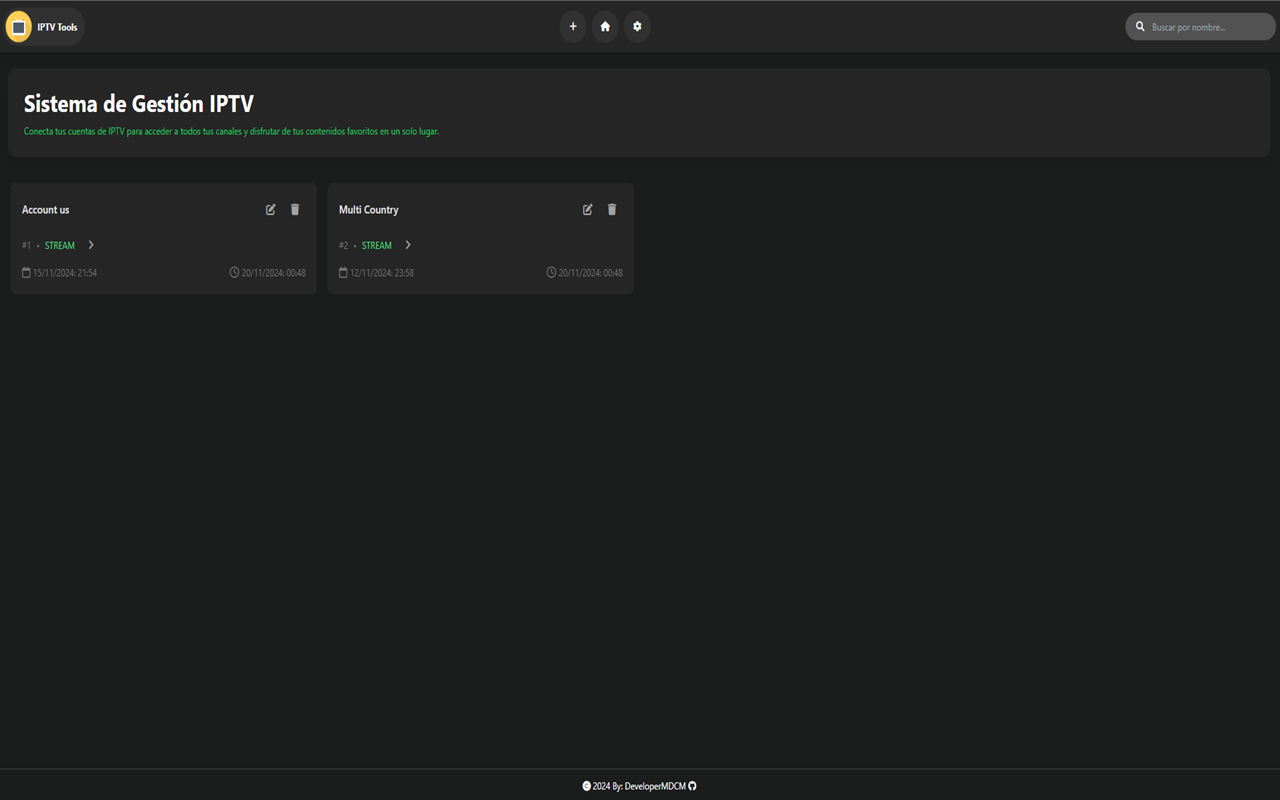The width and height of the screenshot is (1280, 800).
Task: Select the 'Account us' card title
Action: point(46,210)
